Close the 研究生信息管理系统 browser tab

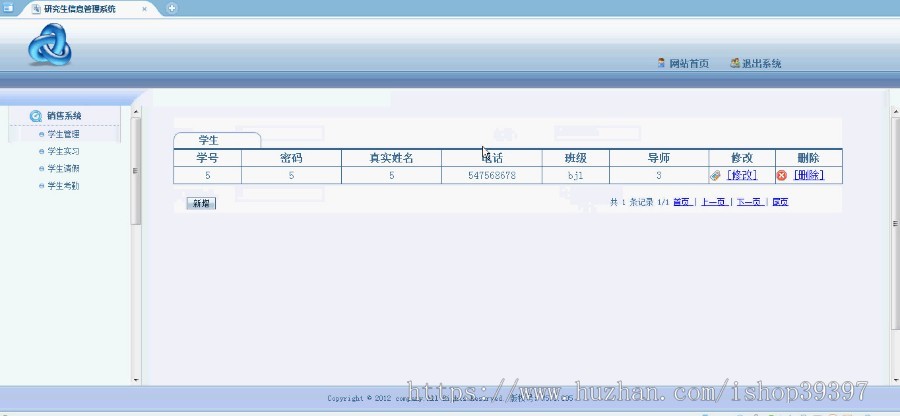(144, 9)
